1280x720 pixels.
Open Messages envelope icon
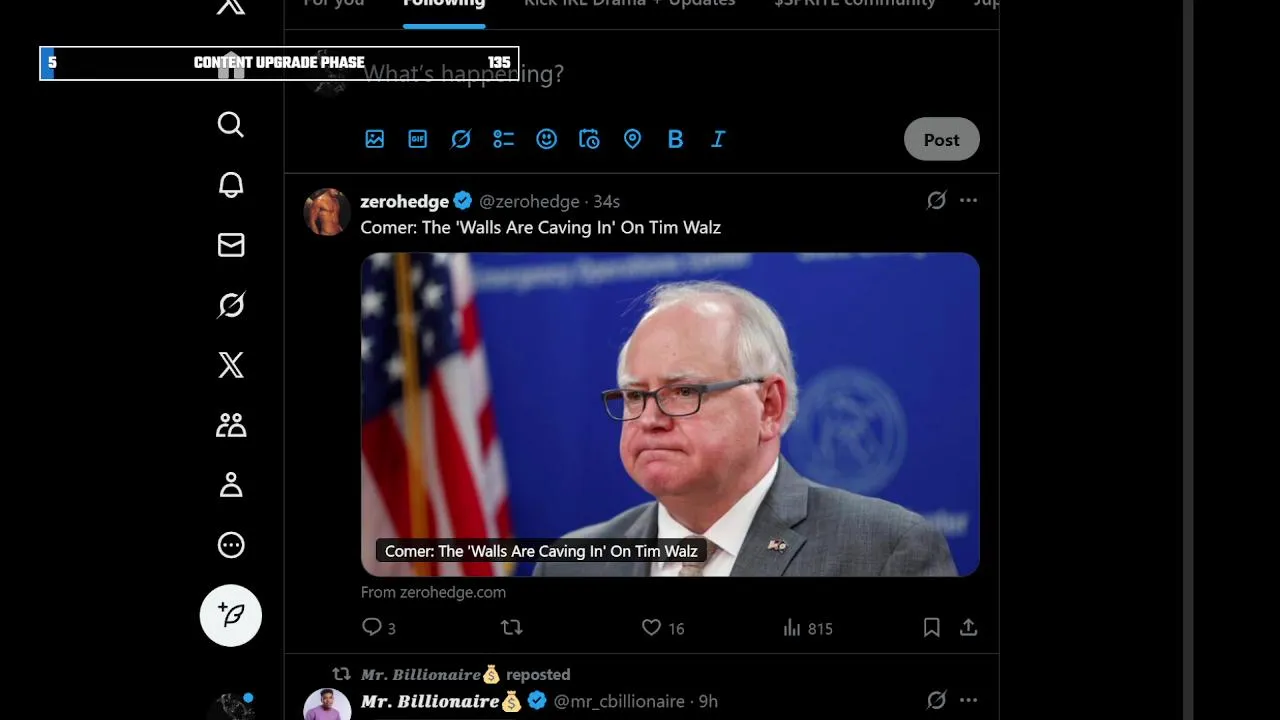tap(231, 245)
